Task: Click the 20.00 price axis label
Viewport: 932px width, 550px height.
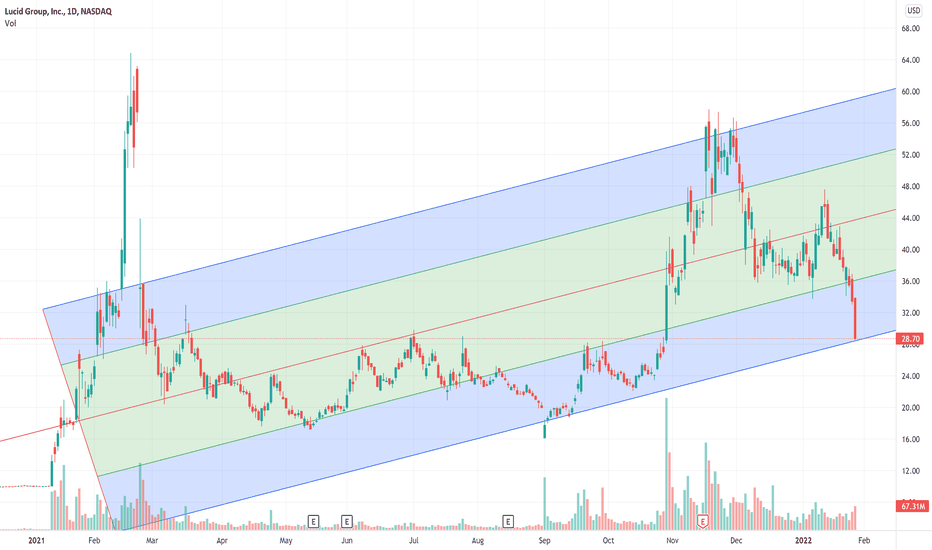Action: [910, 408]
